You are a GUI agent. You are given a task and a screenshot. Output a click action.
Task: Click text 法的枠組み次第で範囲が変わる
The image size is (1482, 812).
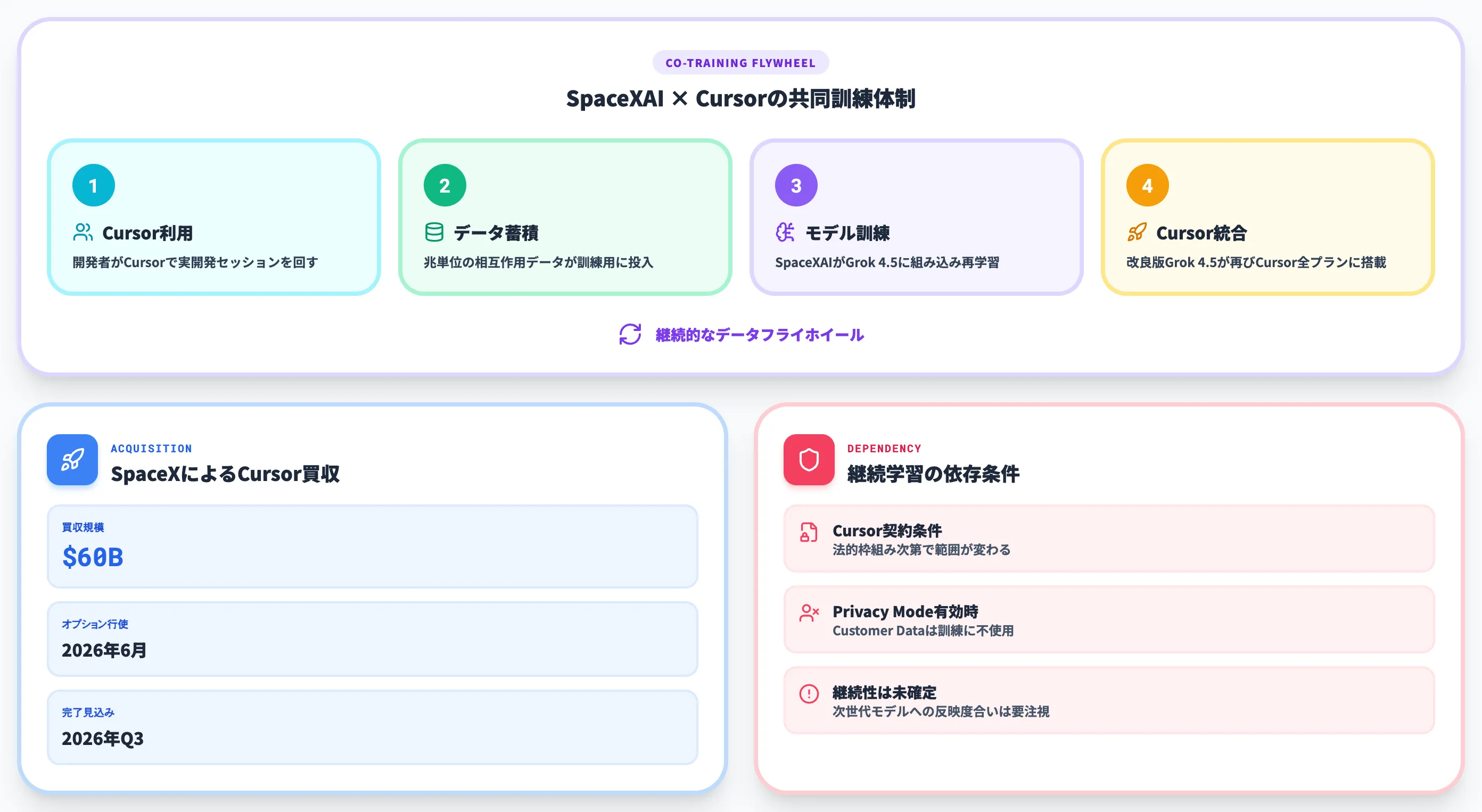(x=921, y=550)
